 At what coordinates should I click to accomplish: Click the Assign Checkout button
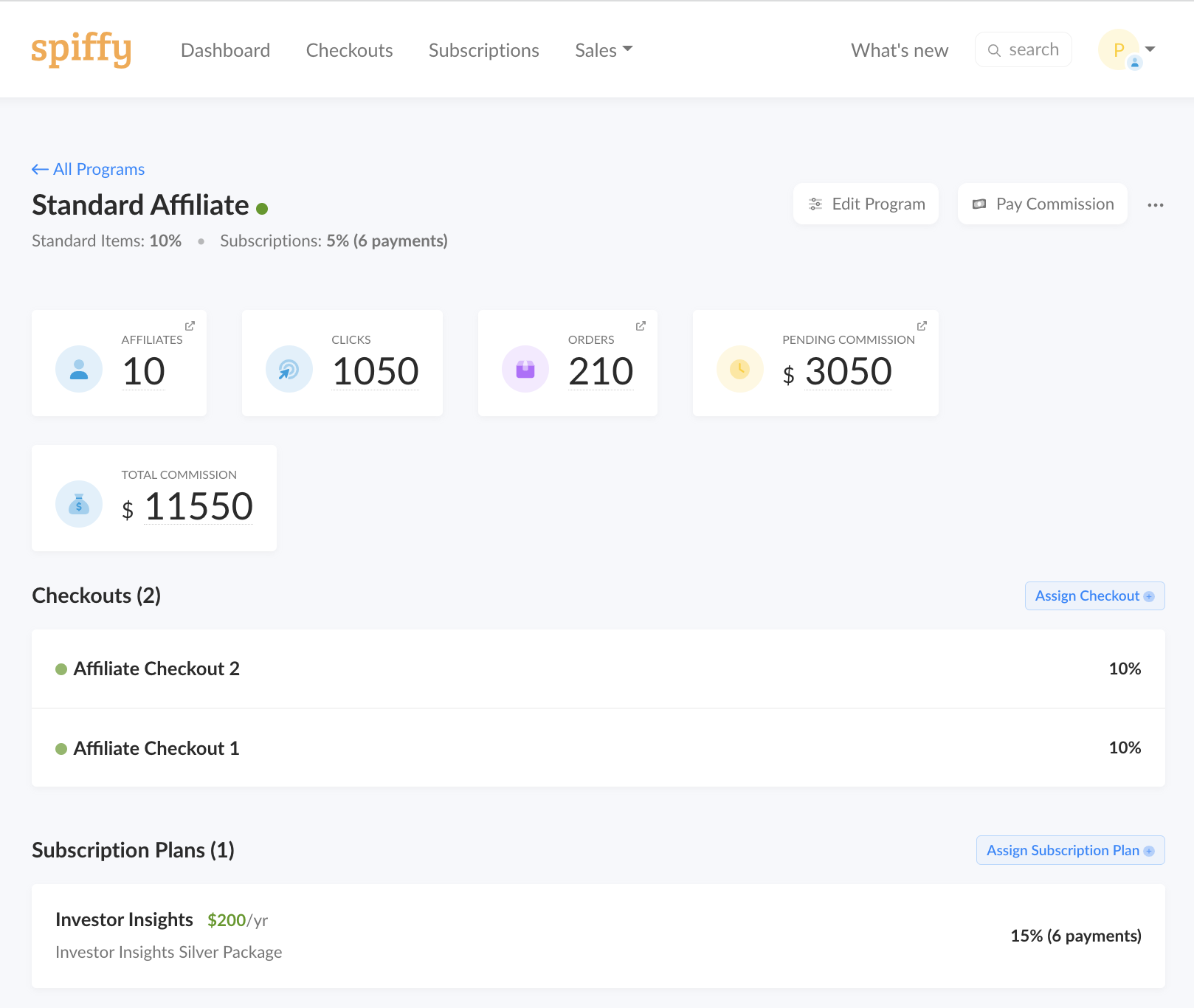click(x=1094, y=596)
